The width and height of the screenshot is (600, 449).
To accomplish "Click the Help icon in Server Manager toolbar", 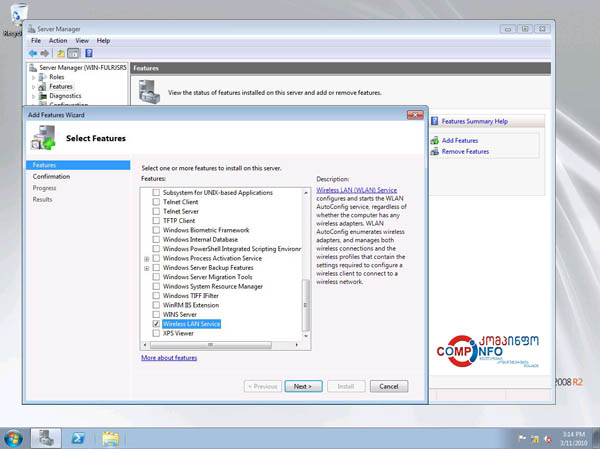I will [x=89, y=53].
